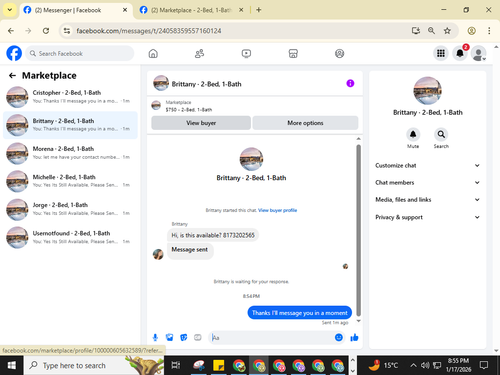Screen dimensions: 500x375
Task: Go to Facebook Home feed icon
Action: (153, 53)
